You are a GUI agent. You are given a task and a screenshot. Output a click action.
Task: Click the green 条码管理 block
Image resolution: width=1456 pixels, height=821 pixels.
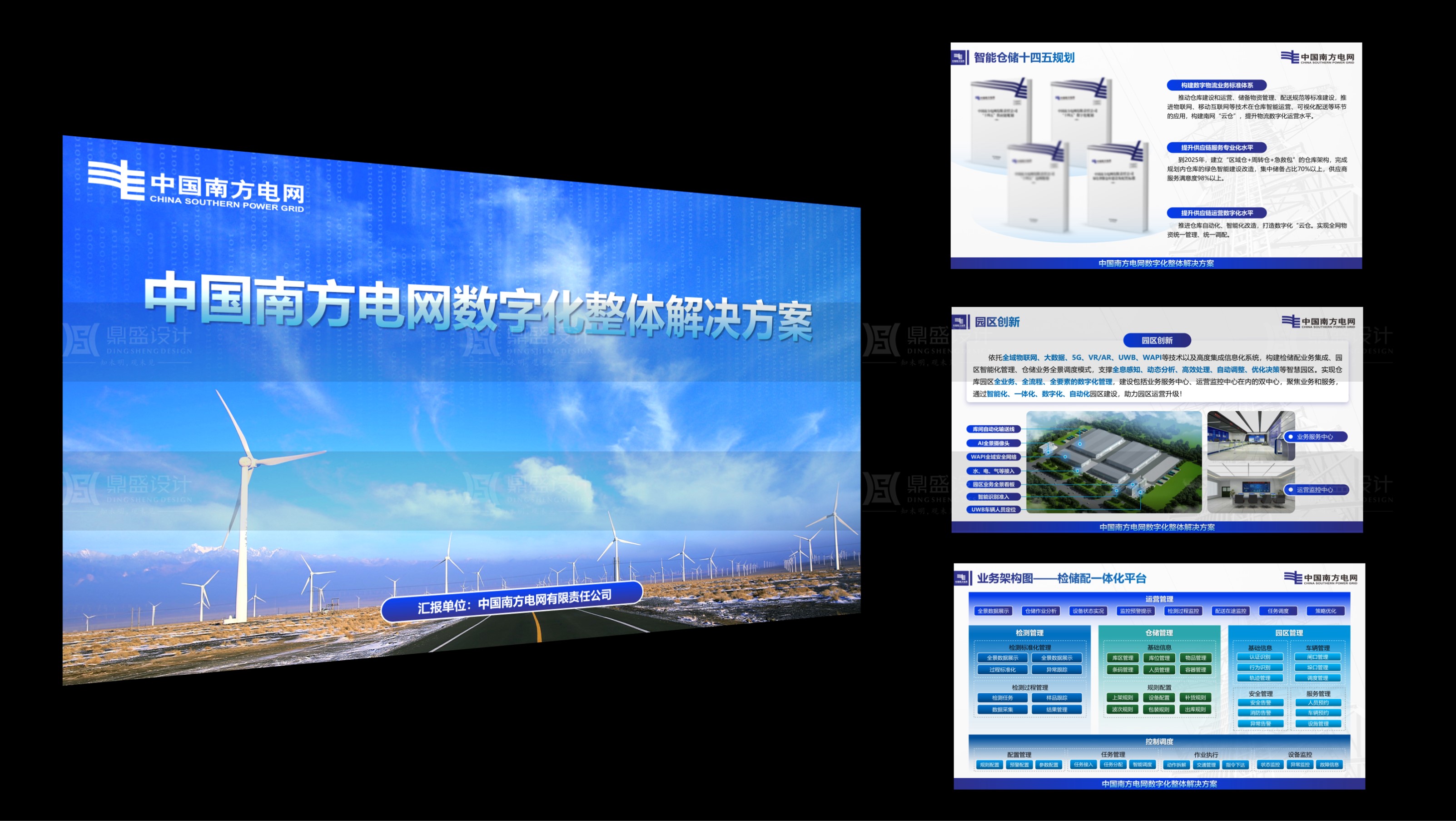1123,669
